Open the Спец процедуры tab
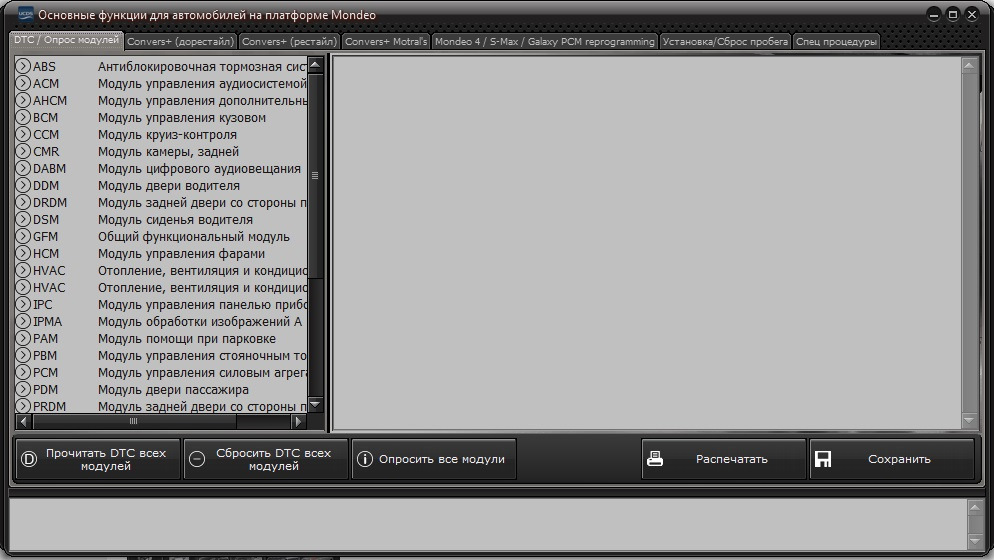This screenshot has height=560, width=994. pos(836,41)
